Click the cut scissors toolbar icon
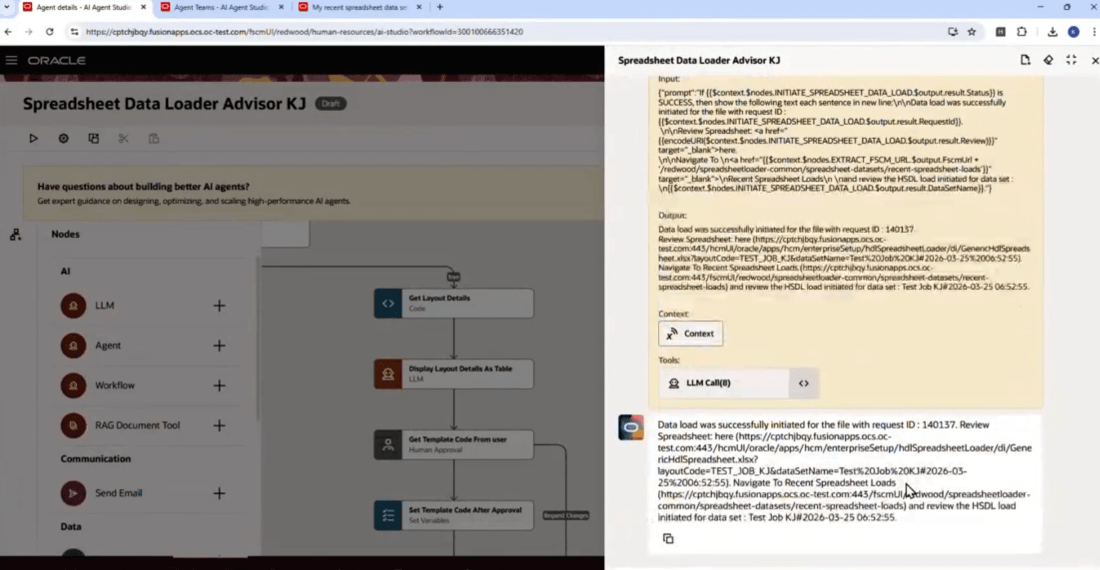 click(123, 138)
